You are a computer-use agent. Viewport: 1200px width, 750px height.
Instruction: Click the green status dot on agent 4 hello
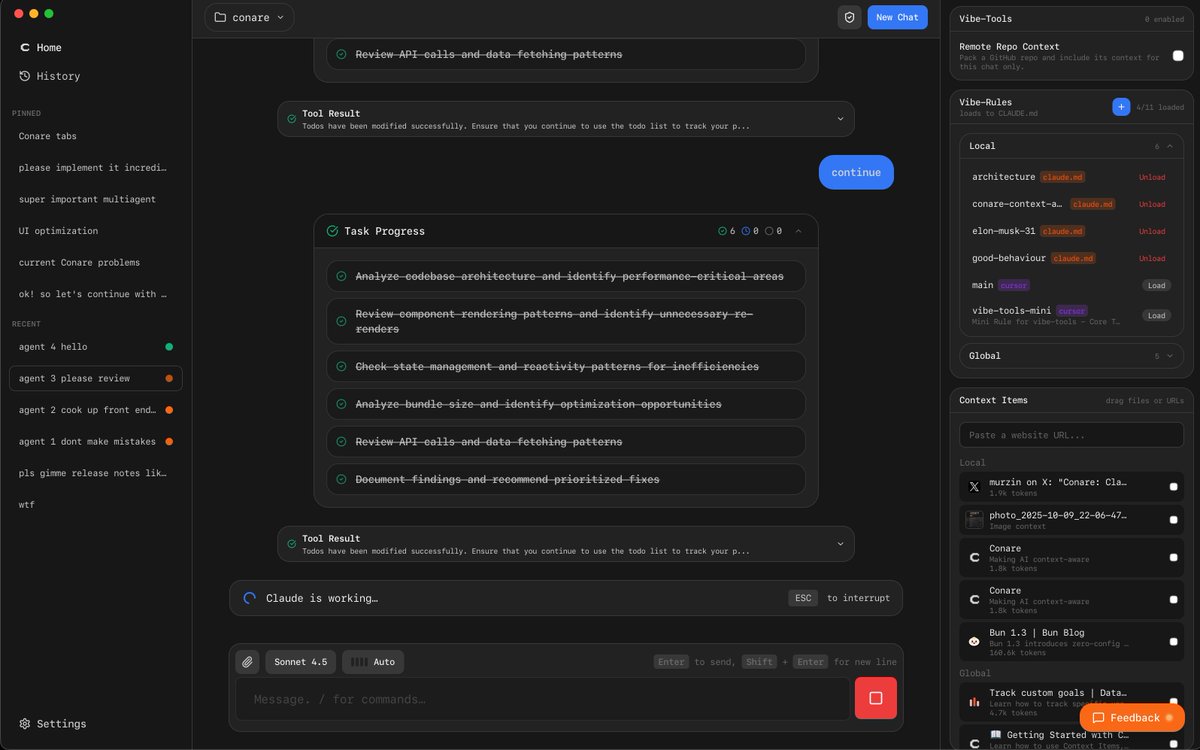[x=169, y=347]
